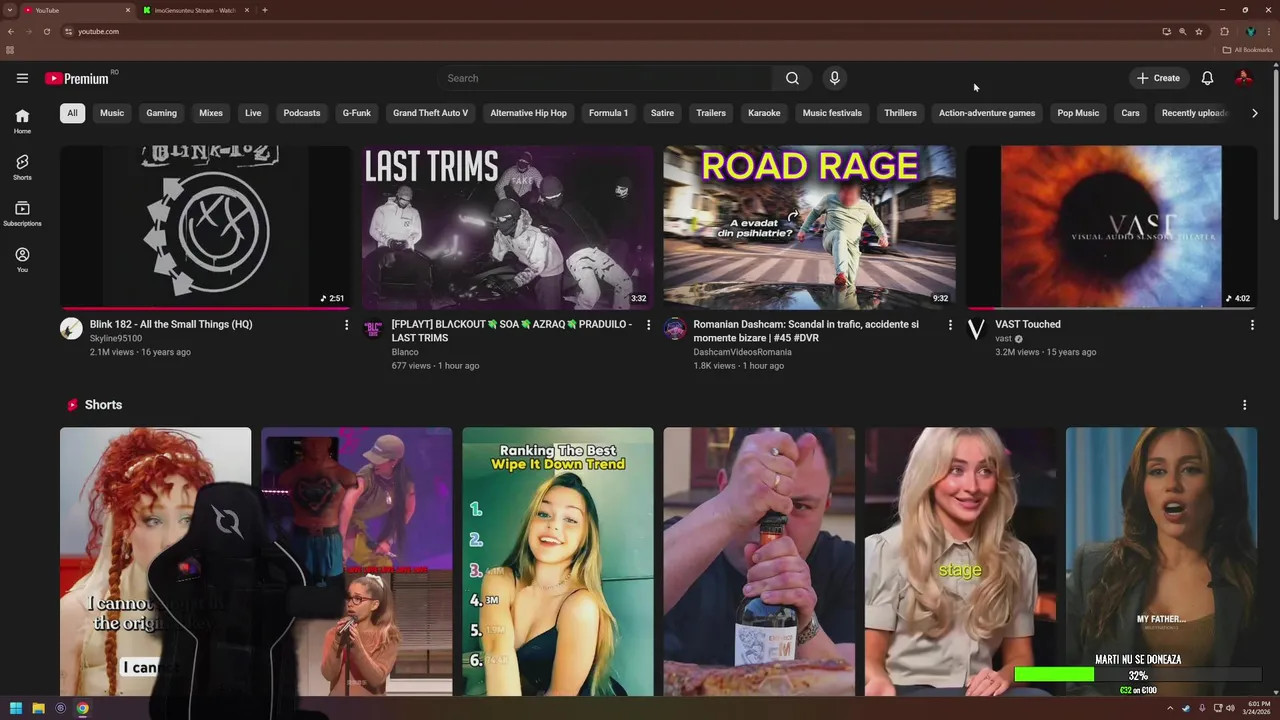Open the YouTube hamburger guide menu
1280x720 pixels.
click(x=22, y=78)
